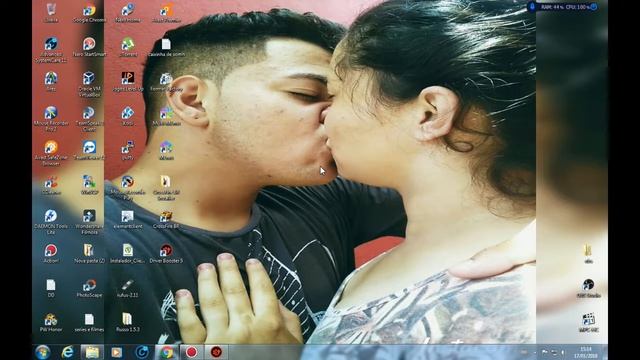The height and width of the screenshot is (360, 640).
Task: Open the Russo 1.5.3 archive
Action: tap(128, 322)
